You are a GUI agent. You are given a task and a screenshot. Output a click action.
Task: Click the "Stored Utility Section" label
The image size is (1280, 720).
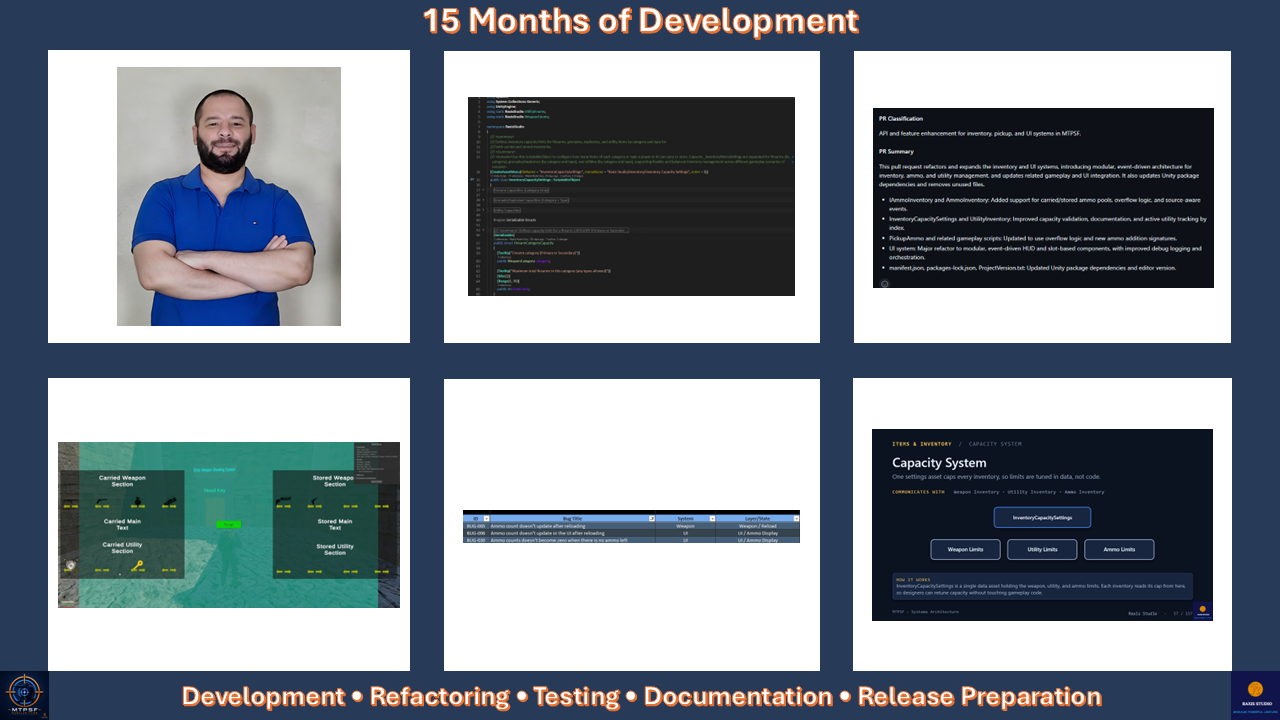point(335,549)
